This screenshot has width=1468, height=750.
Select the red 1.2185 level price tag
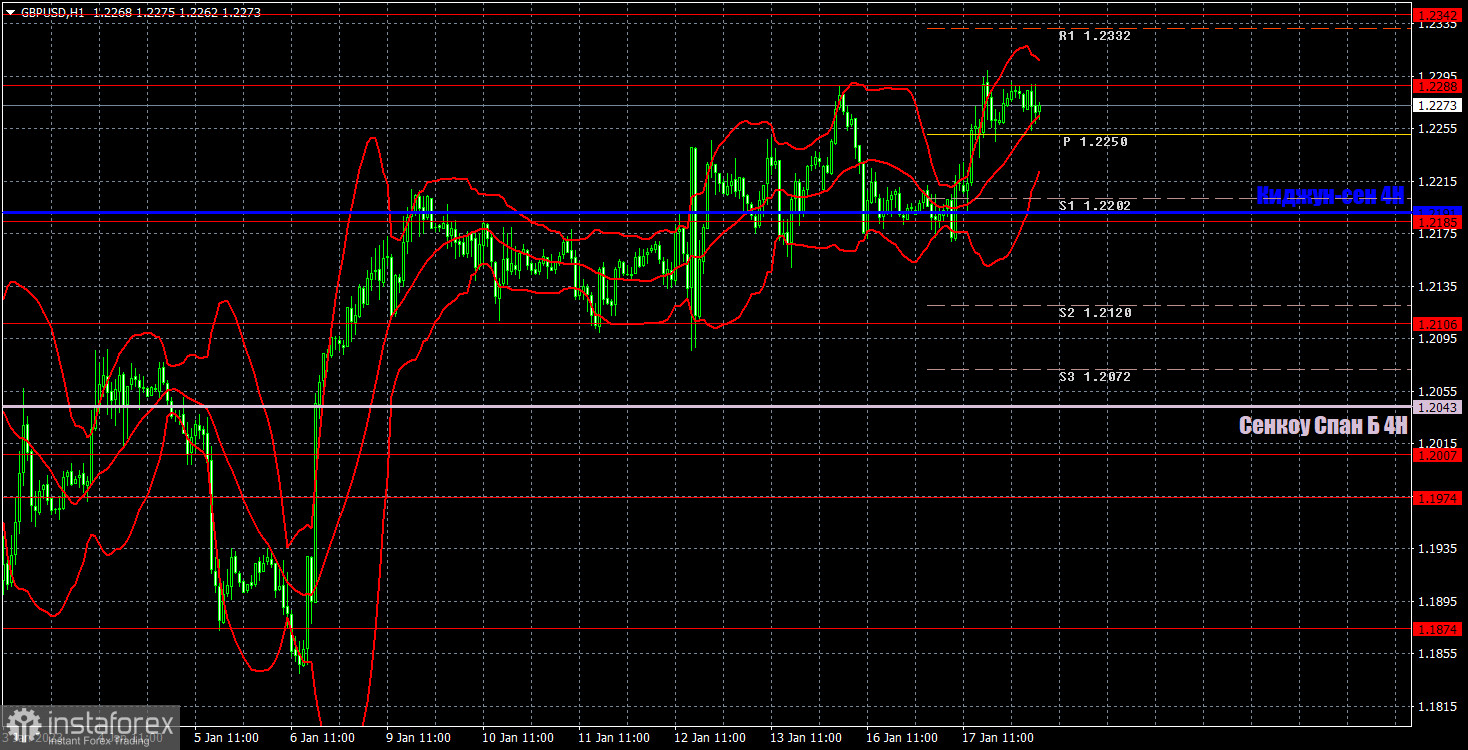point(1439,222)
